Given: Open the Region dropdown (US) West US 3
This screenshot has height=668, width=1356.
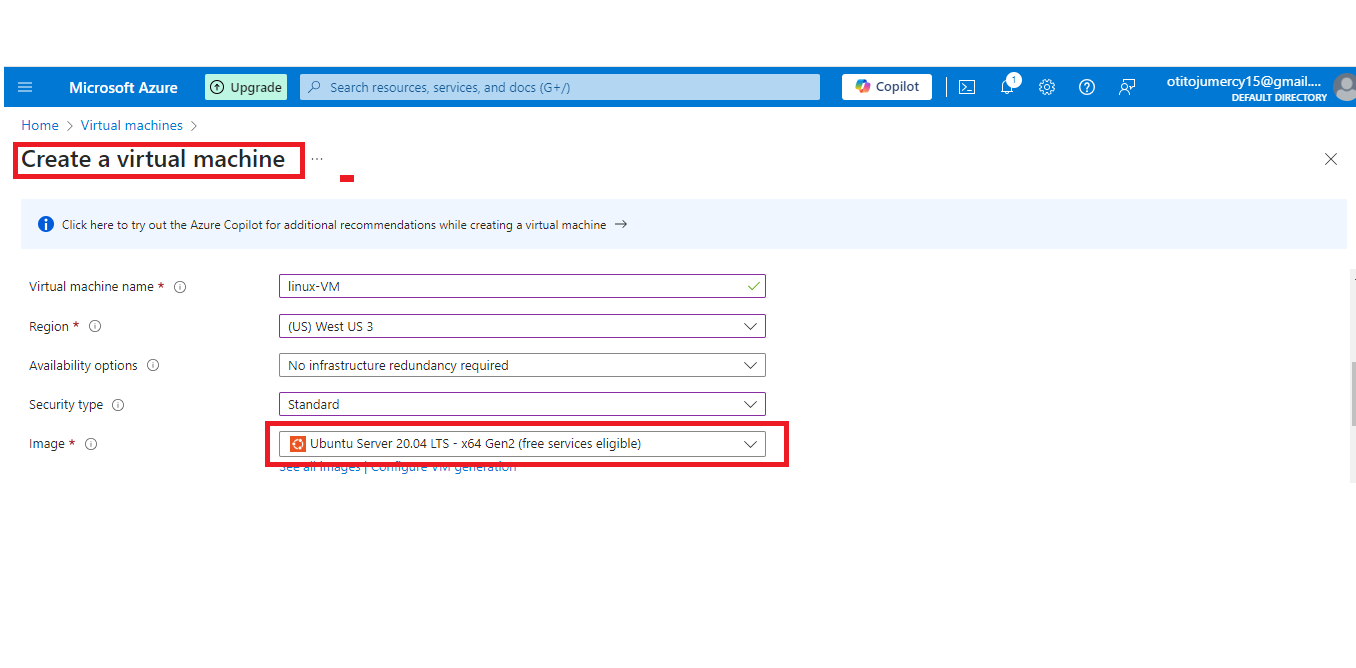Looking at the screenshot, I should [x=522, y=326].
